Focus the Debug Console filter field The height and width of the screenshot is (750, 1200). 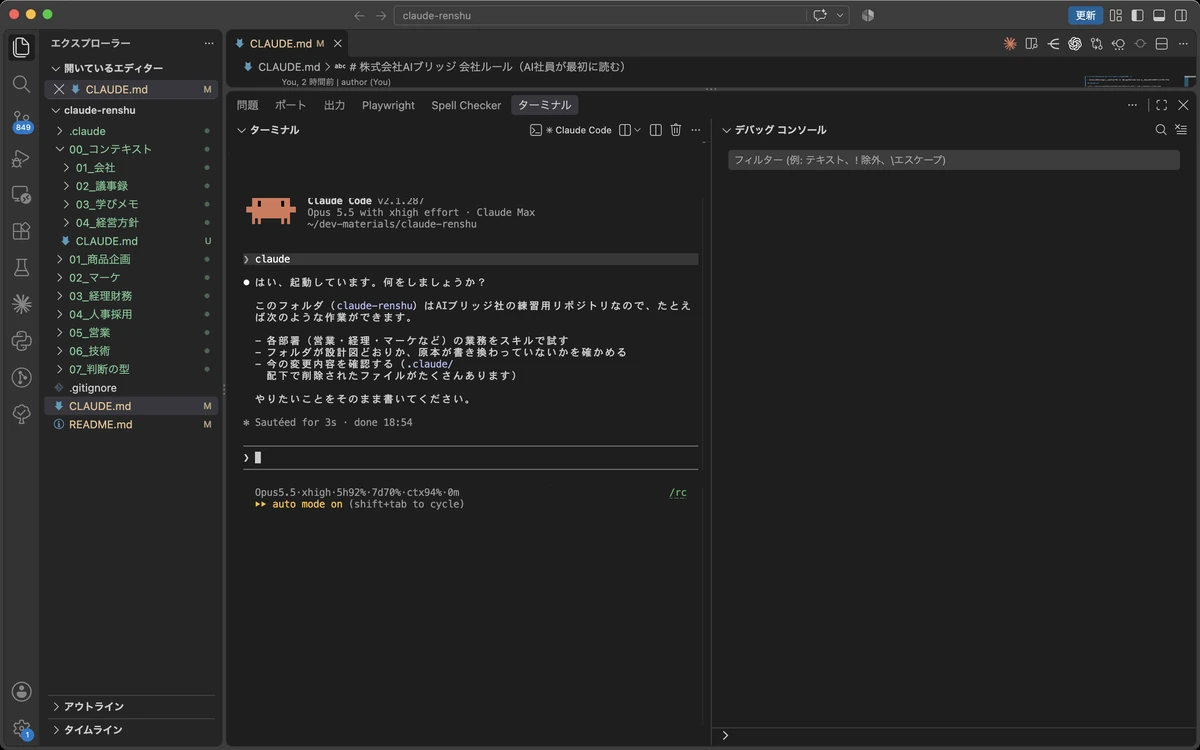pyautogui.click(x=953, y=160)
